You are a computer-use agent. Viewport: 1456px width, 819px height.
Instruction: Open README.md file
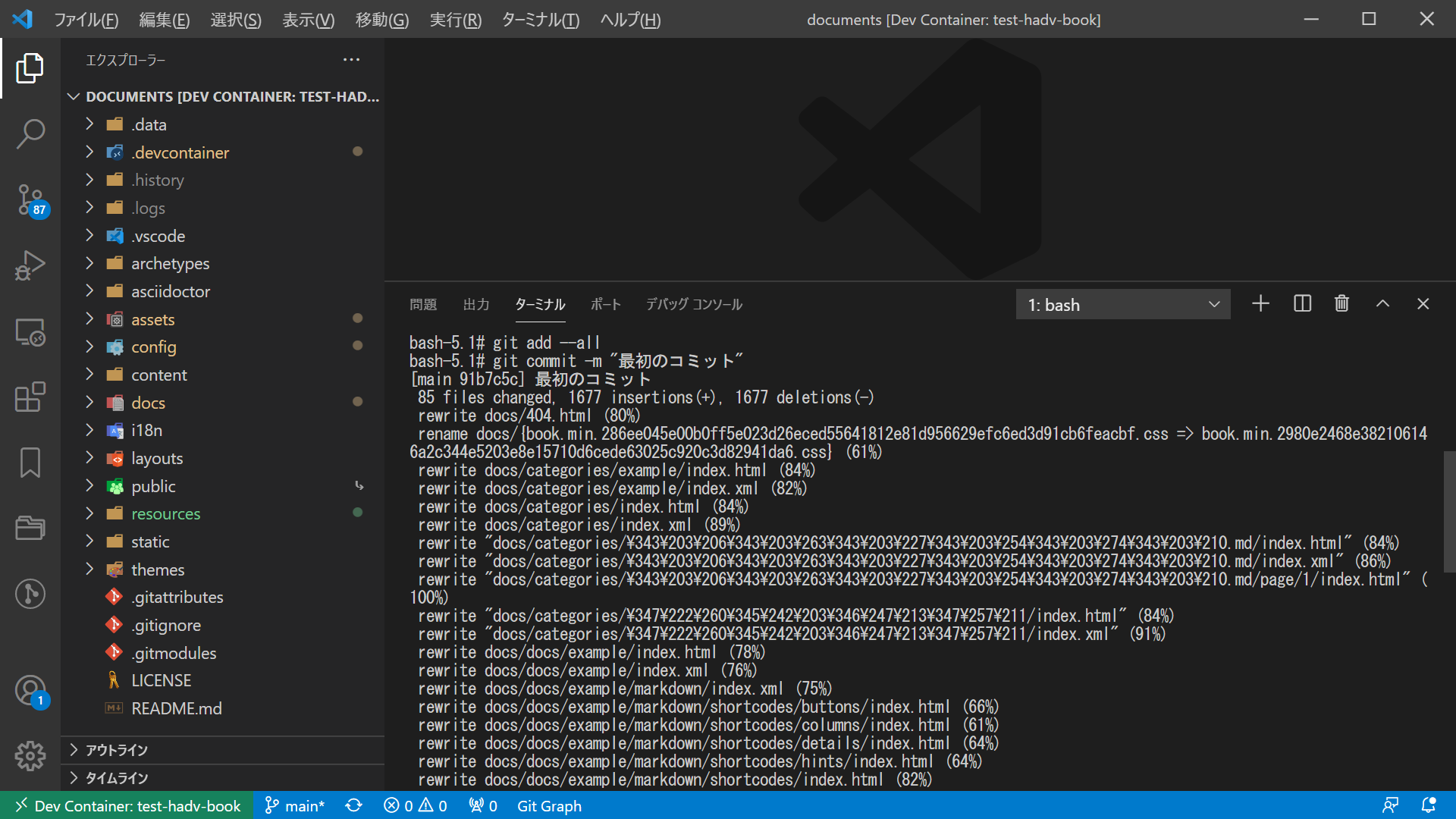tap(222, 708)
